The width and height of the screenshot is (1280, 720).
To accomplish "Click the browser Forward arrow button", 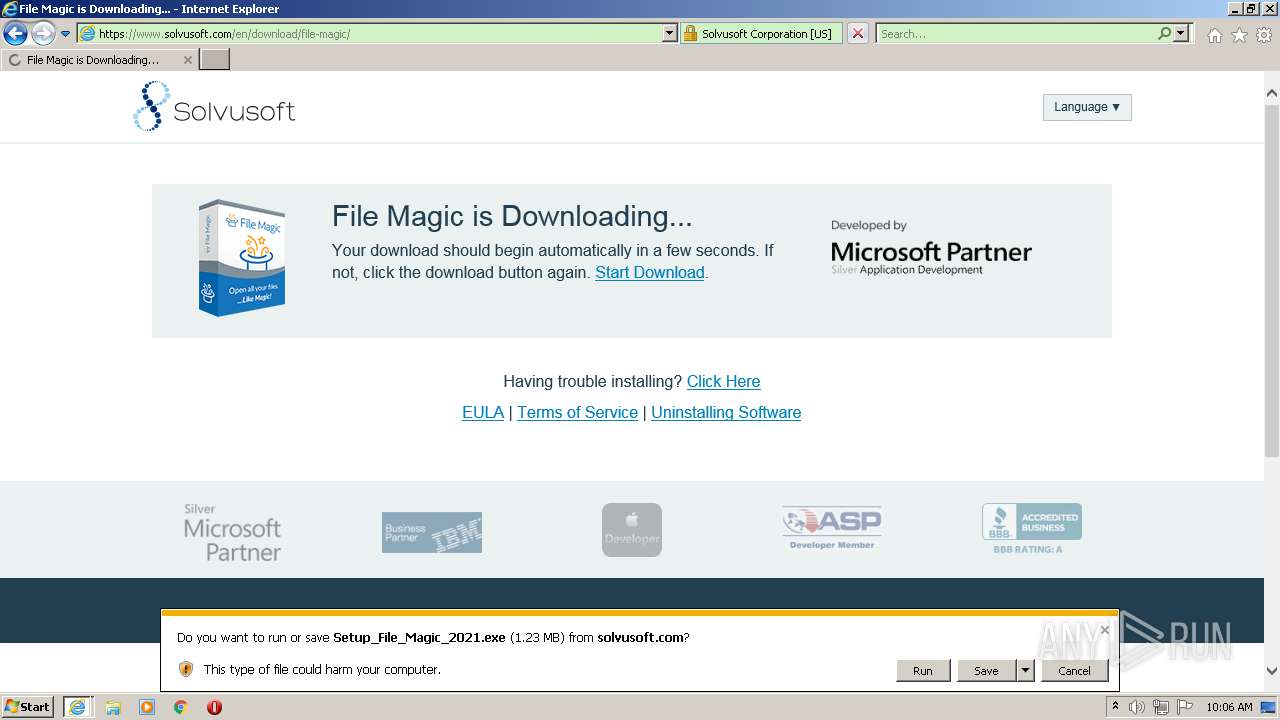I will click(x=43, y=34).
